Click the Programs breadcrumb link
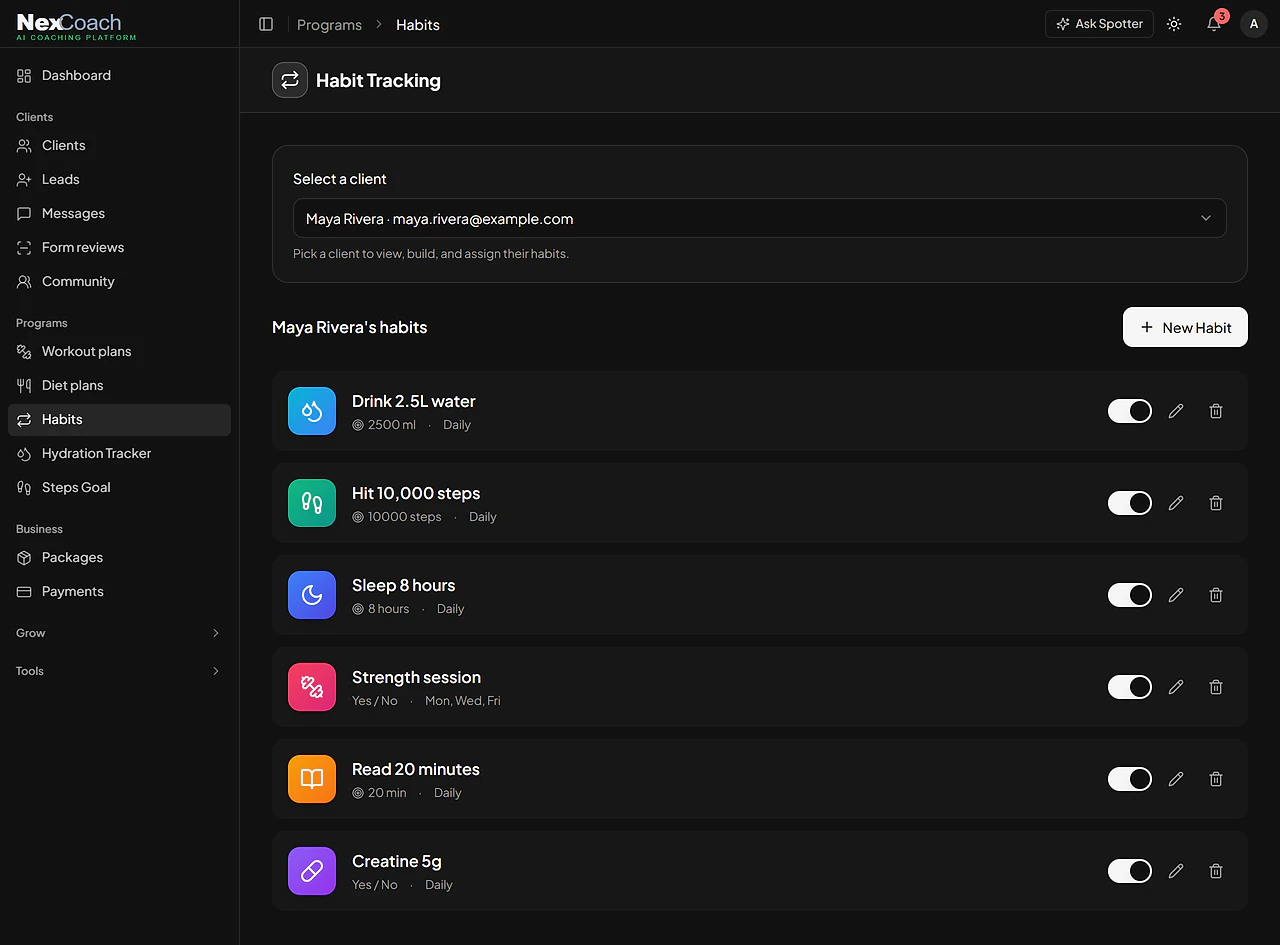 (329, 24)
